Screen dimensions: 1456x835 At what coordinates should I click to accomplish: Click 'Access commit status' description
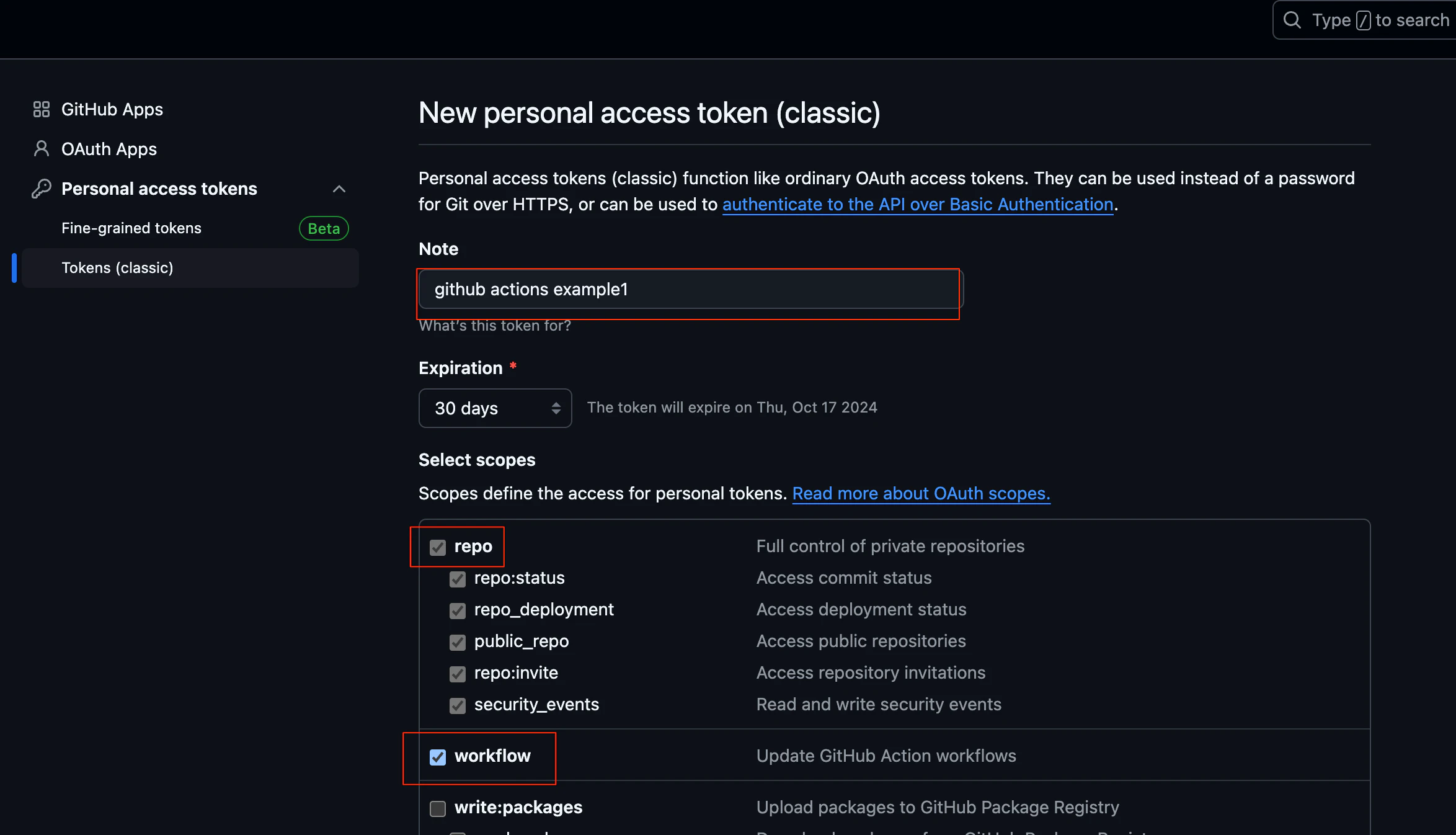coord(844,578)
